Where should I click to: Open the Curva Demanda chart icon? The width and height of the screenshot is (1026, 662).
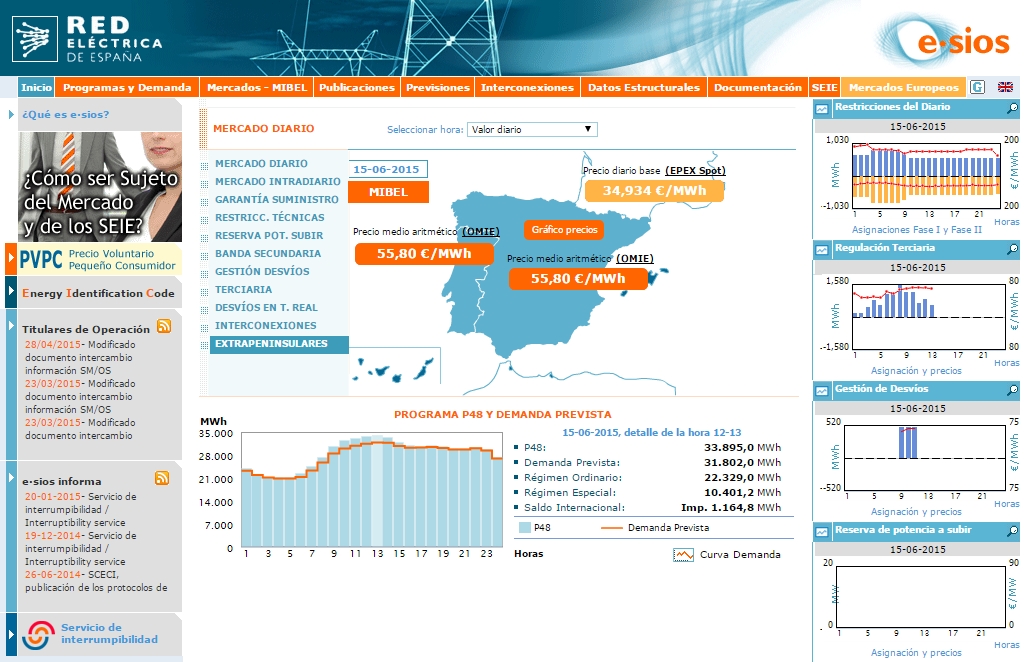[683, 555]
